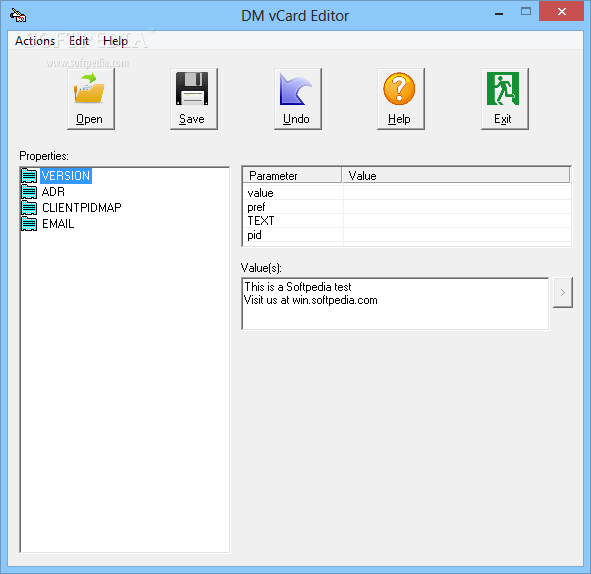The image size is (591, 574).
Task: Click the DM vCard Editor title bar icon
Action: pos(18,15)
